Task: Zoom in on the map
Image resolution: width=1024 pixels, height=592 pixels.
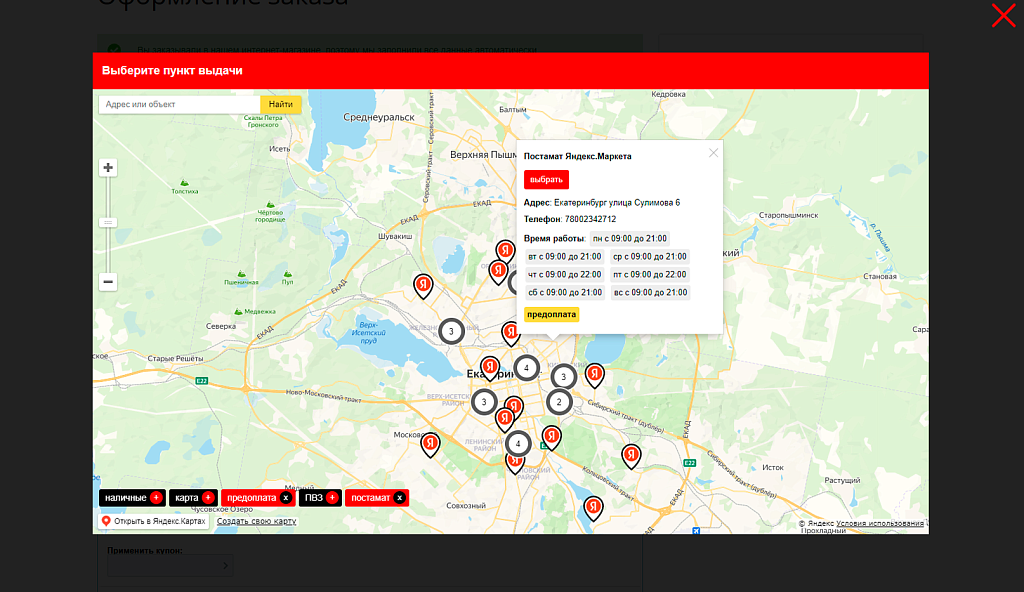Action: point(108,168)
